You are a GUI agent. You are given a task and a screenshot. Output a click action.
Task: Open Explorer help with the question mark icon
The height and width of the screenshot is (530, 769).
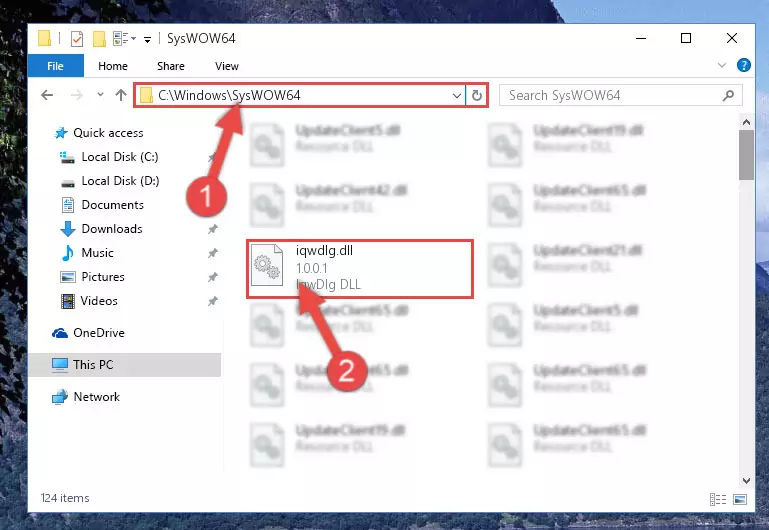pos(743,65)
